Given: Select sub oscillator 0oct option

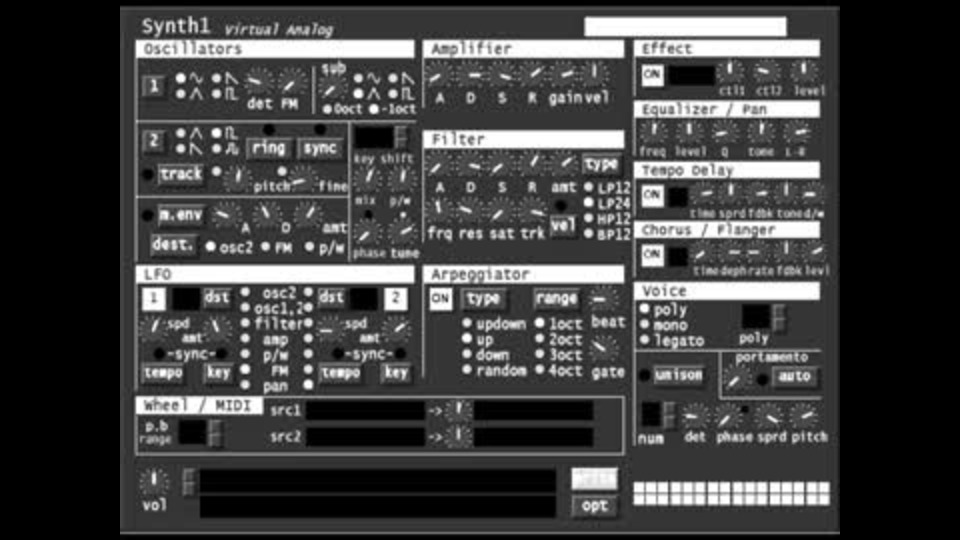Looking at the screenshot, I should coord(328,109).
